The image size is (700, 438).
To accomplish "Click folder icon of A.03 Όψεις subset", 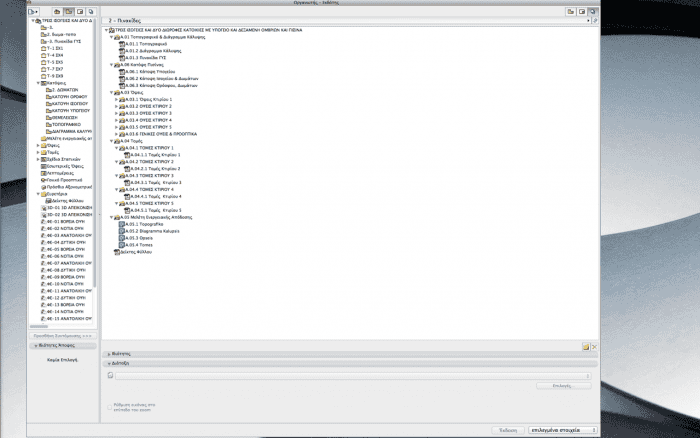I will (117, 92).
